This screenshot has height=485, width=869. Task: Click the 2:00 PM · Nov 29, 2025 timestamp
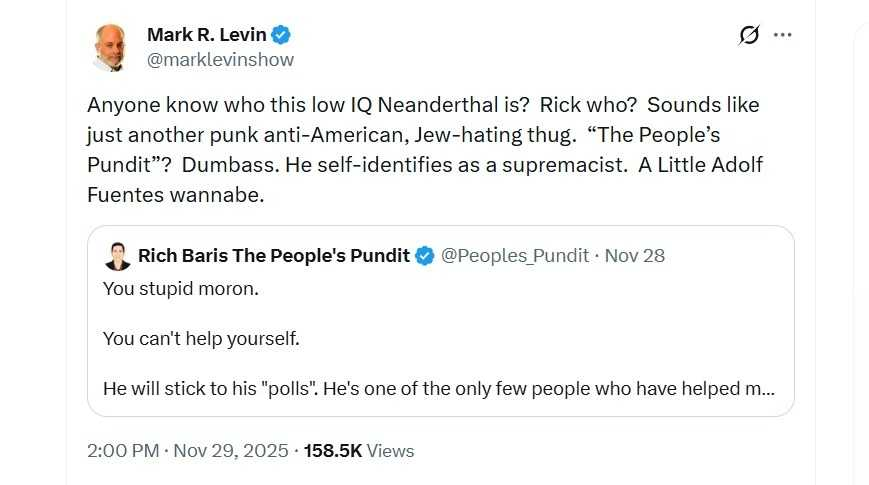coord(186,451)
